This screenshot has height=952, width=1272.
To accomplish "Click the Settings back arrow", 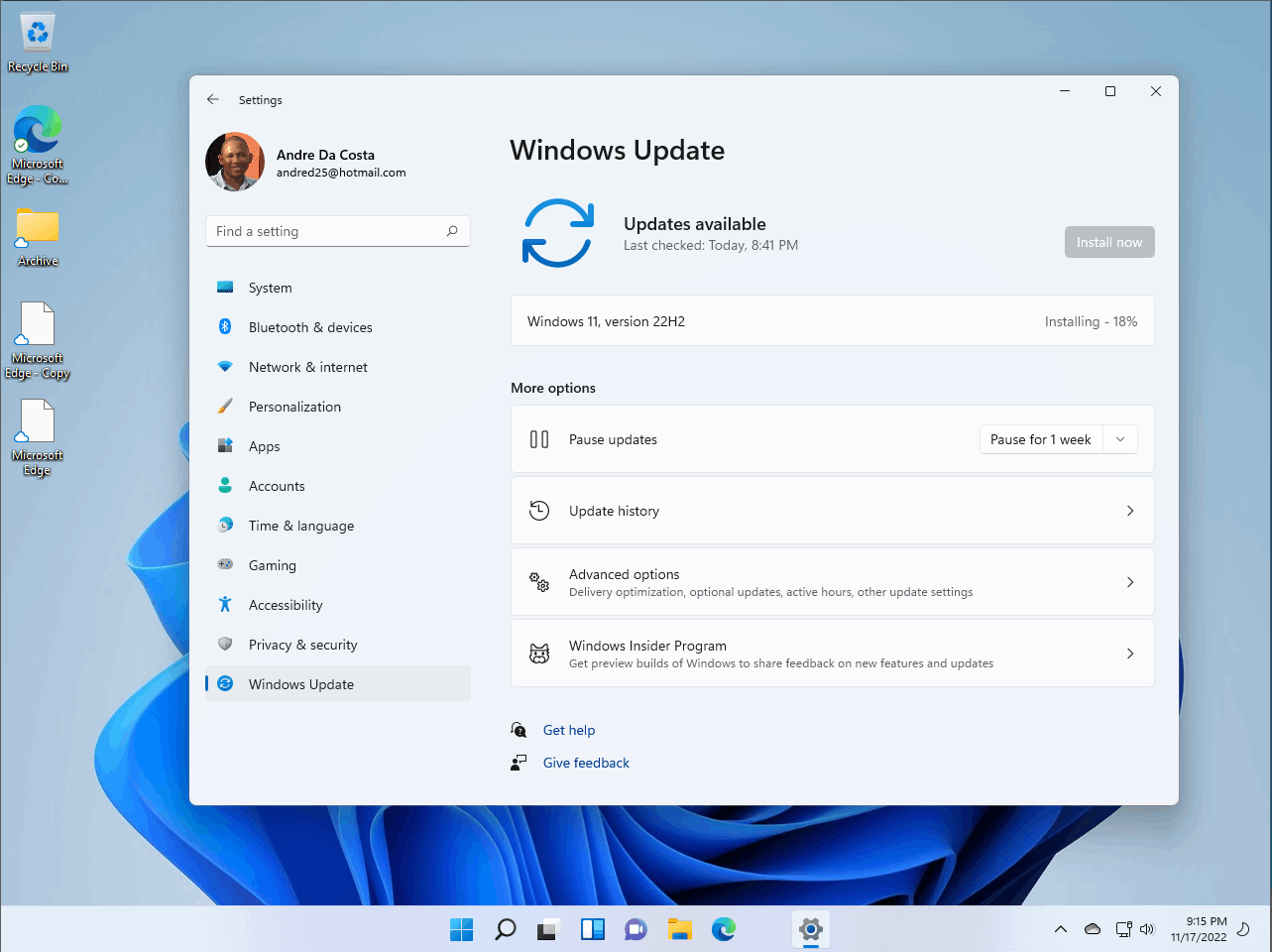I will [x=212, y=99].
